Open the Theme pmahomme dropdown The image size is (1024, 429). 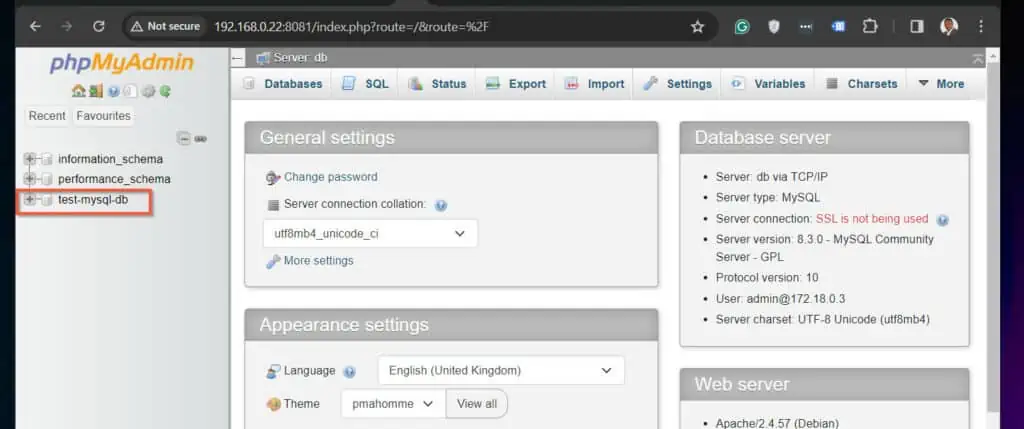(x=393, y=404)
